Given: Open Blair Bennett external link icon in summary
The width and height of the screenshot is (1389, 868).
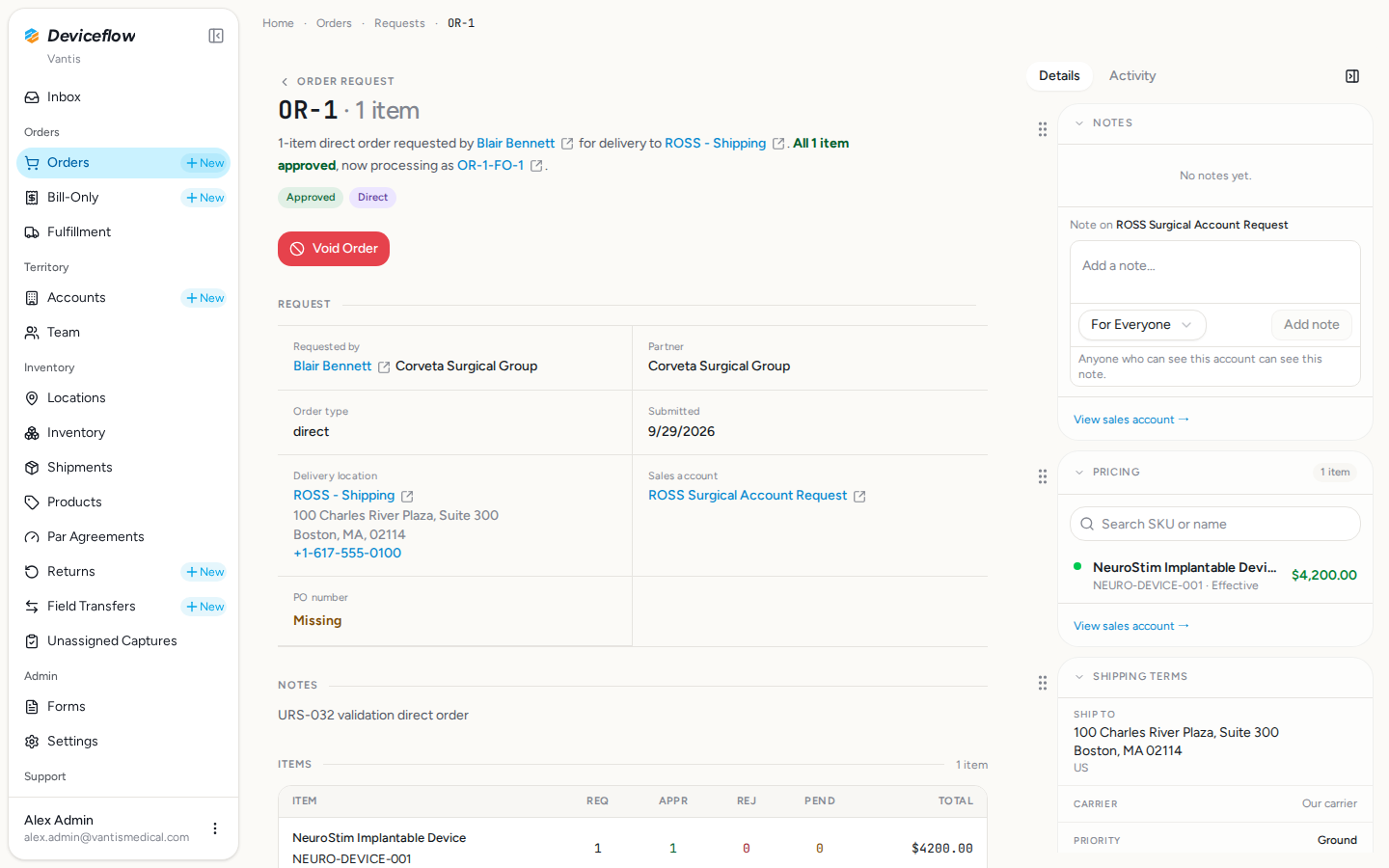Looking at the screenshot, I should point(567,144).
